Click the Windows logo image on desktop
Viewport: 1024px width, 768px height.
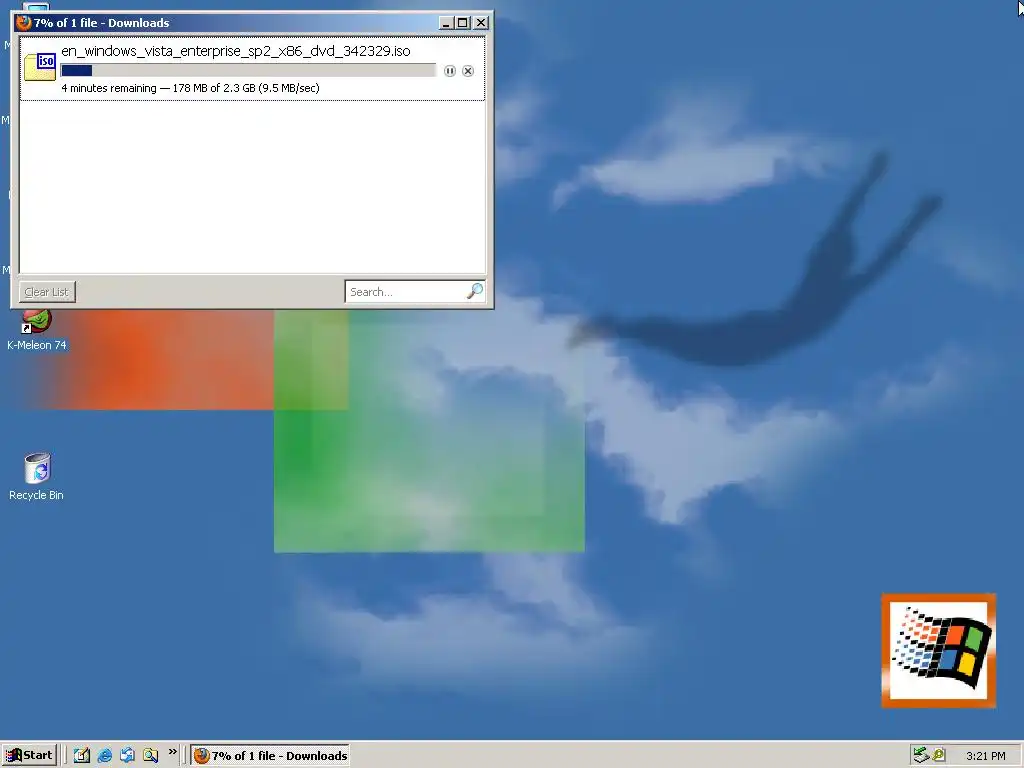[x=938, y=650]
